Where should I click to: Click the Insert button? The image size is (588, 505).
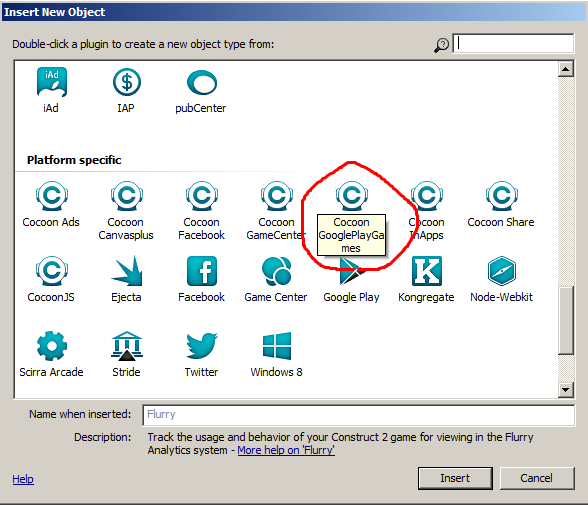tap(455, 478)
